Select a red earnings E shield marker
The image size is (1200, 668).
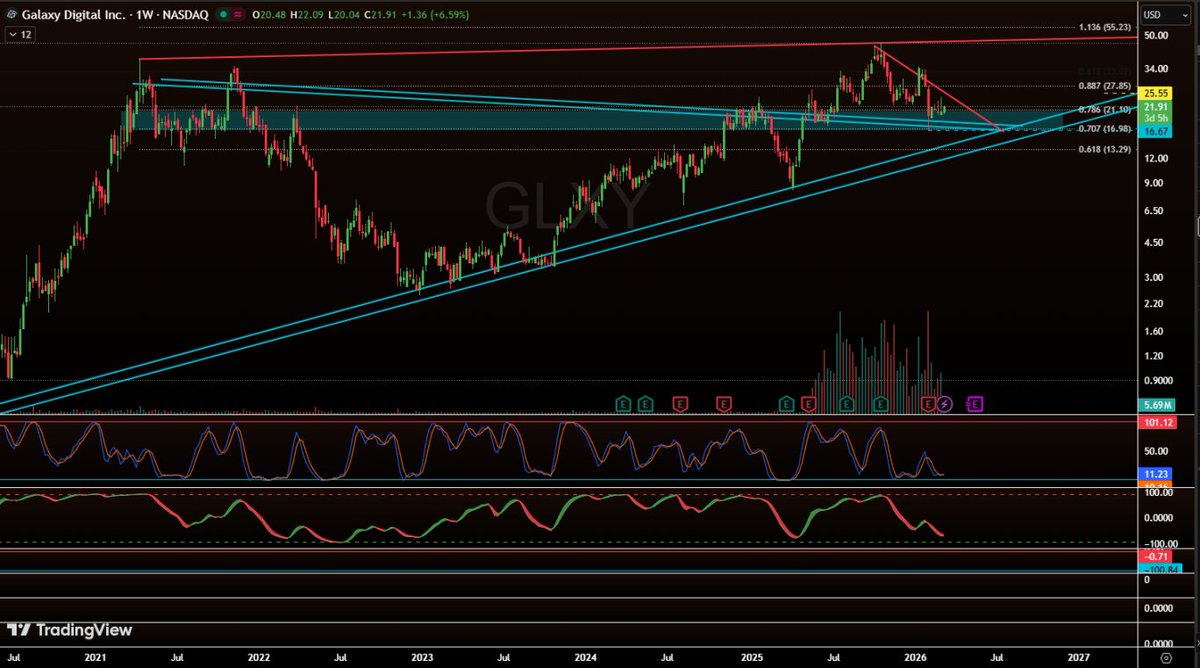(680, 404)
